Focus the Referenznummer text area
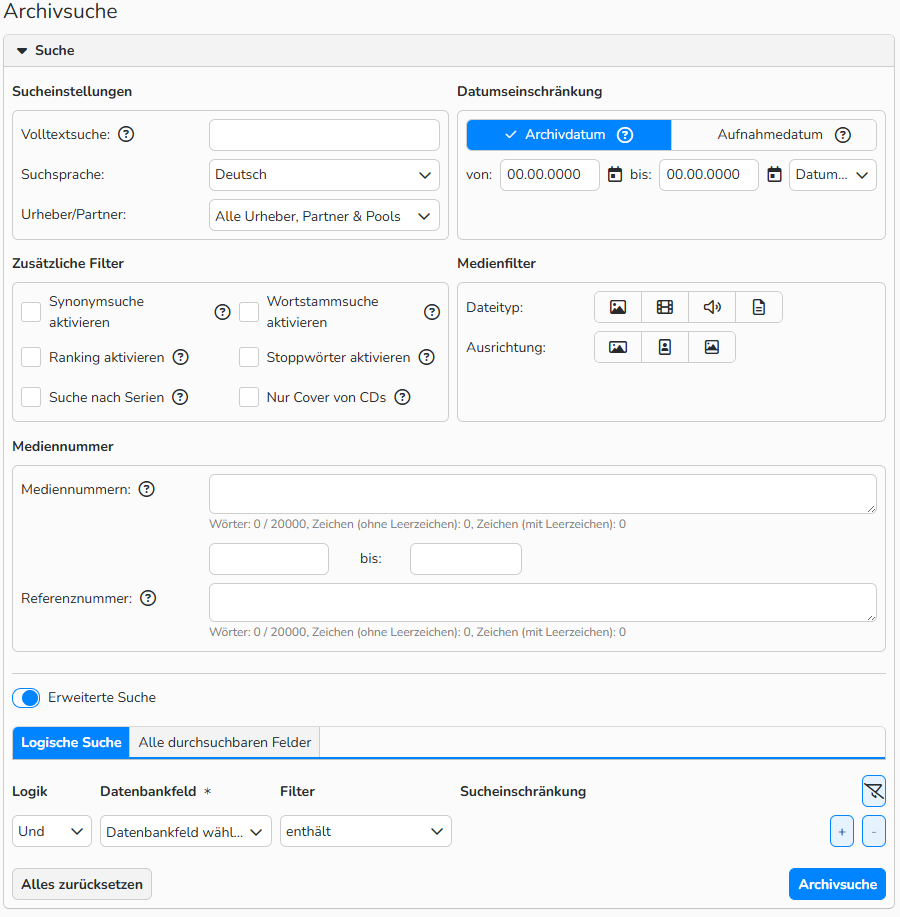900x917 pixels. pyautogui.click(x=543, y=602)
